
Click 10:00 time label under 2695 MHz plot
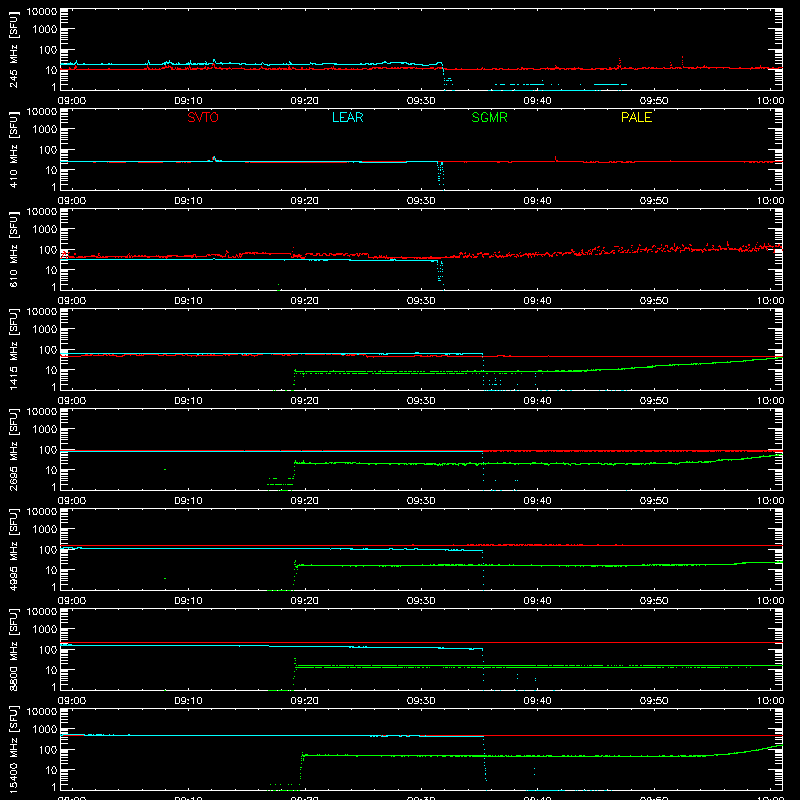(x=770, y=501)
